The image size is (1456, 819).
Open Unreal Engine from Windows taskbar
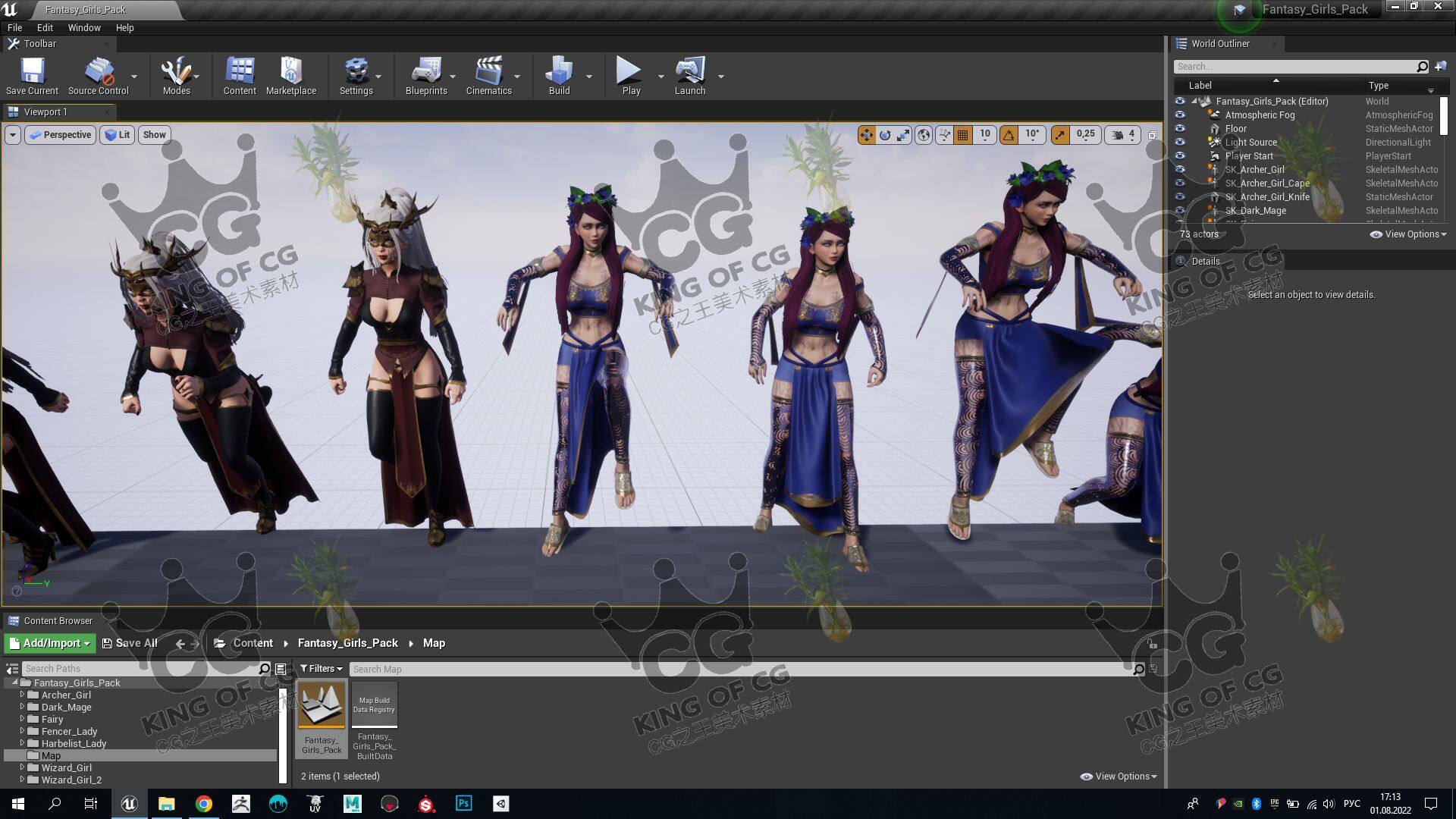(129, 804)
